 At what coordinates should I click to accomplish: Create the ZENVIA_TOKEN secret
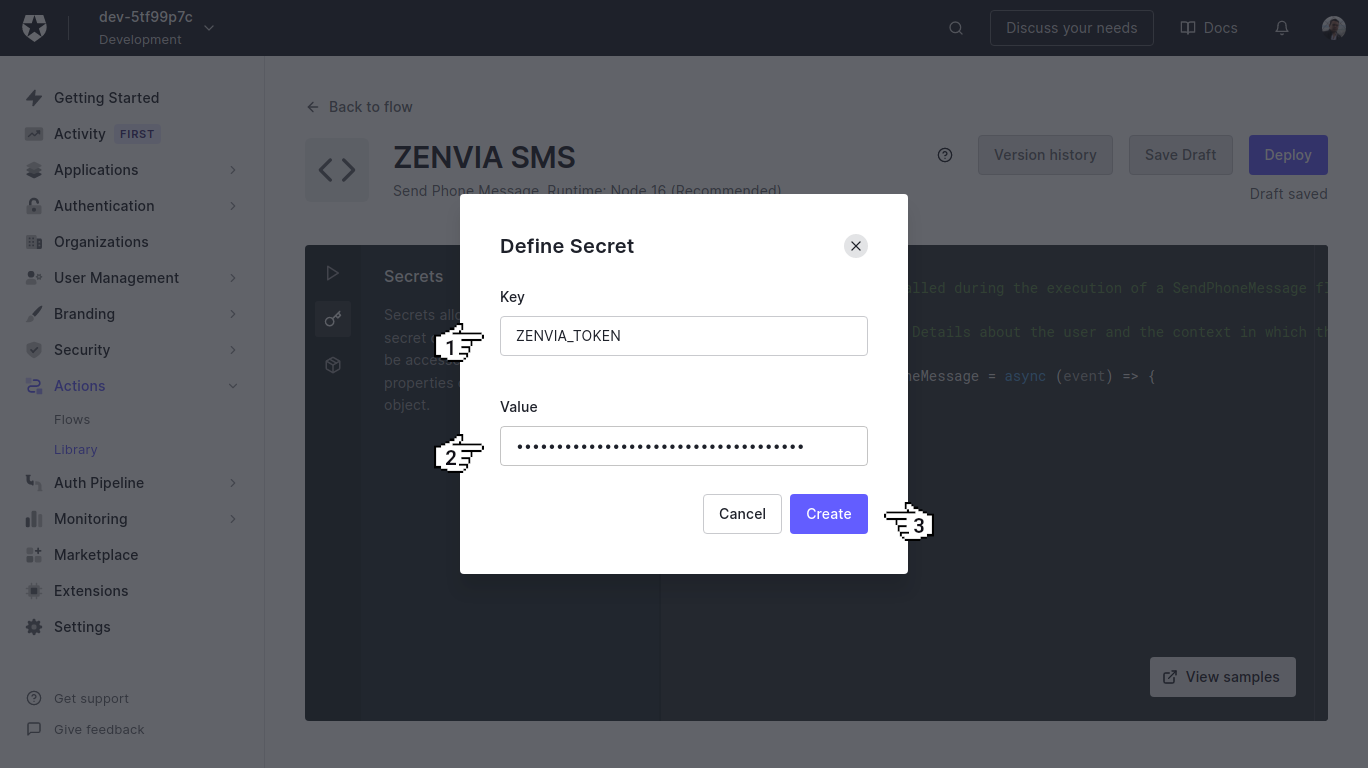[x=828, y=513]
